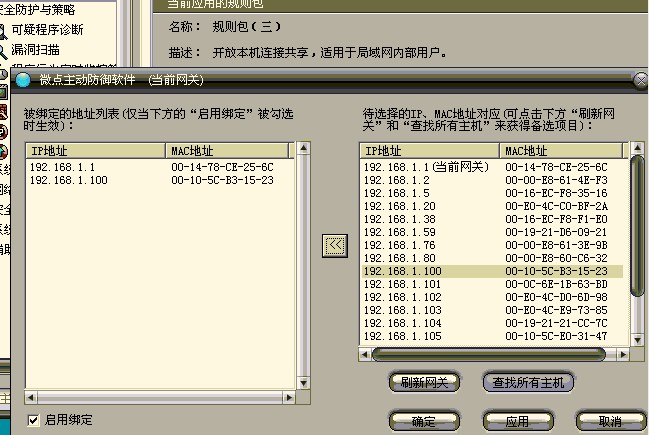The image size is (649, 435).
Task: Open 漏洞扫描 in the sidebar
Action: coord(35,50)
